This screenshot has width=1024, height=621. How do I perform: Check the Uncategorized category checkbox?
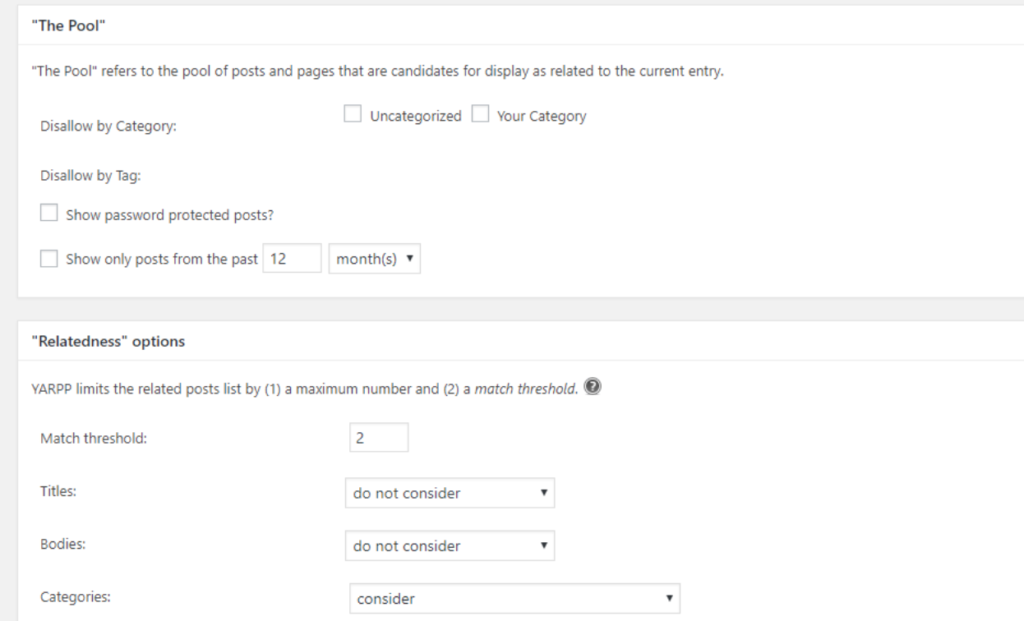[x=352, y=115]
